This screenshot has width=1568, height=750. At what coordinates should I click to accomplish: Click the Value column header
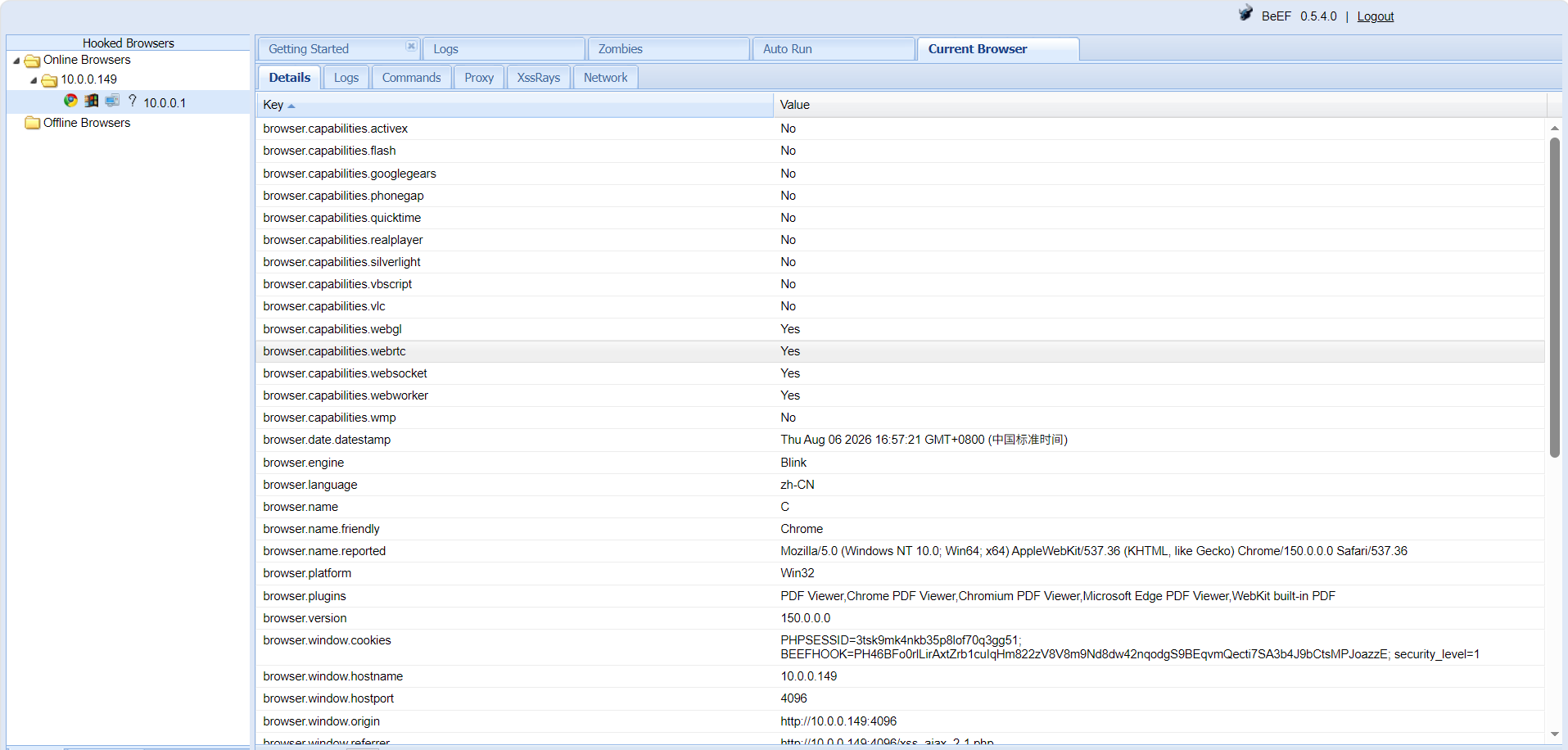click(1160, 105)
